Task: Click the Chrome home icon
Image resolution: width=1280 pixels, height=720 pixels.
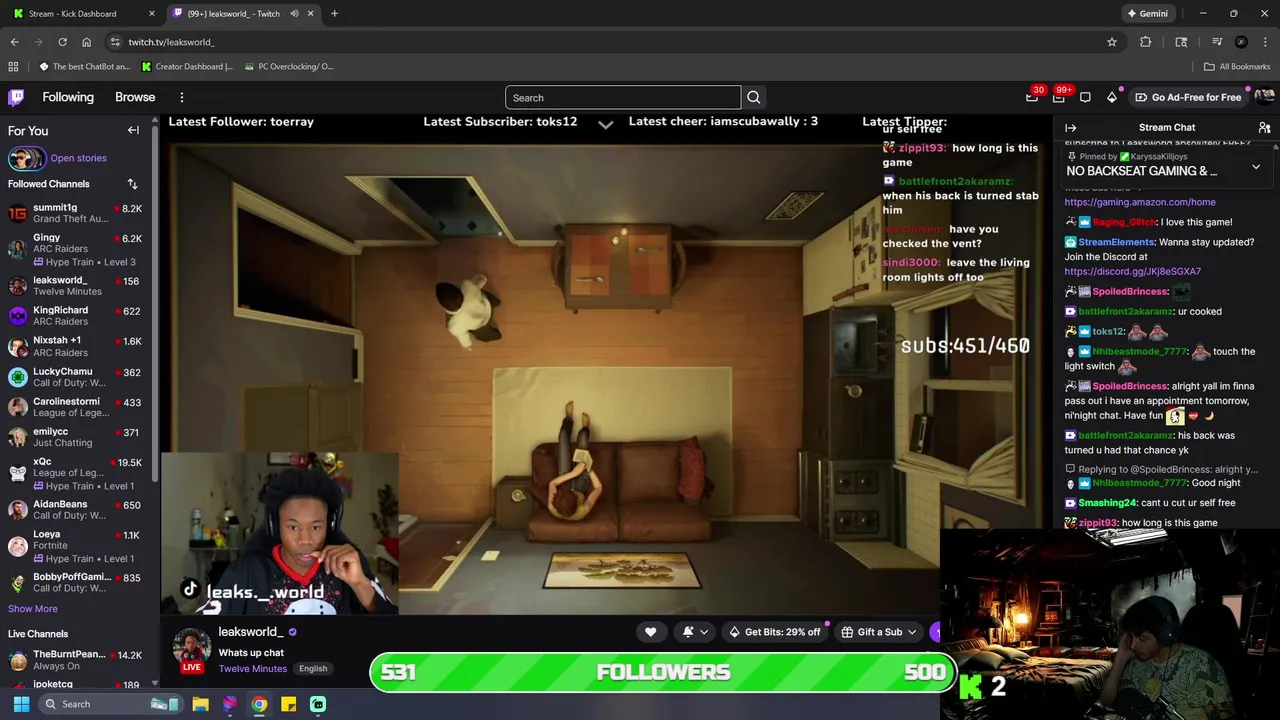Action: [x=87, y=42]
